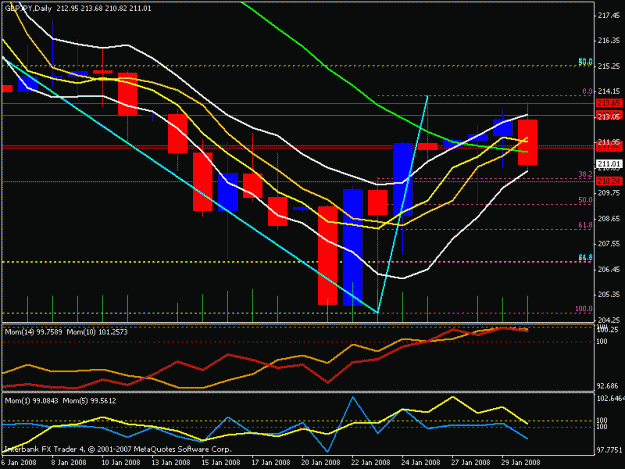This screenshot has height=469, width=625.
Task: Select the 207.55 price axis label
Action: coord(609,243)
